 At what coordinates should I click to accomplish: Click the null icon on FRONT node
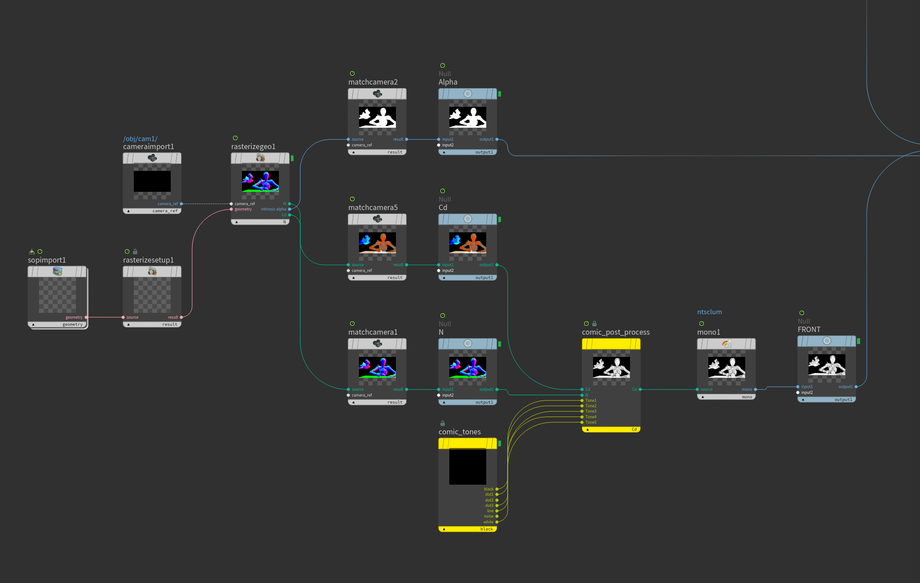827,341
